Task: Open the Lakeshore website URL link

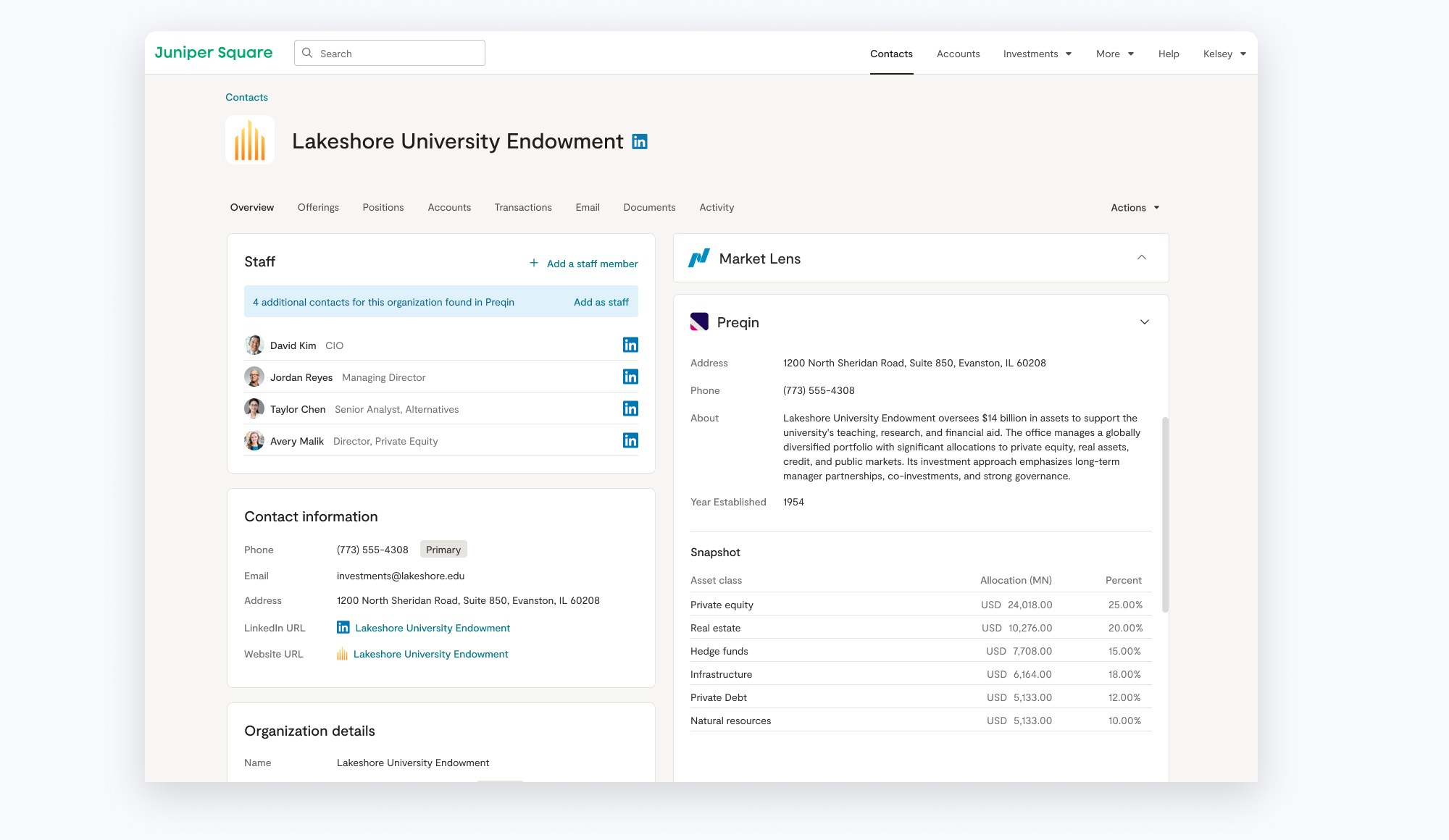Action: coord(430,654)
